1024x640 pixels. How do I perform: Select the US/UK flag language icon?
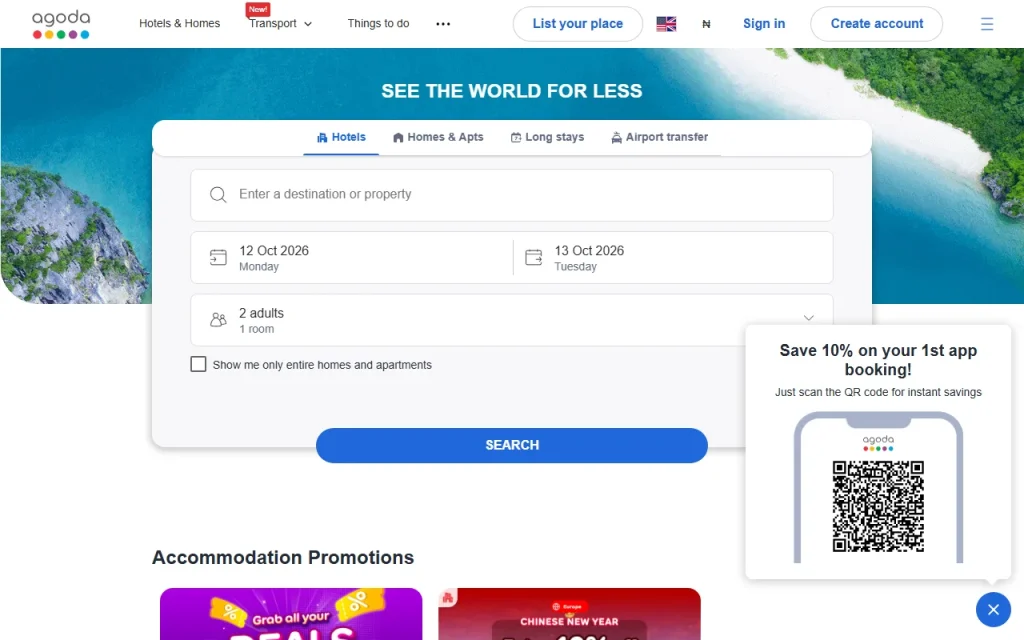tap(666, 24)
